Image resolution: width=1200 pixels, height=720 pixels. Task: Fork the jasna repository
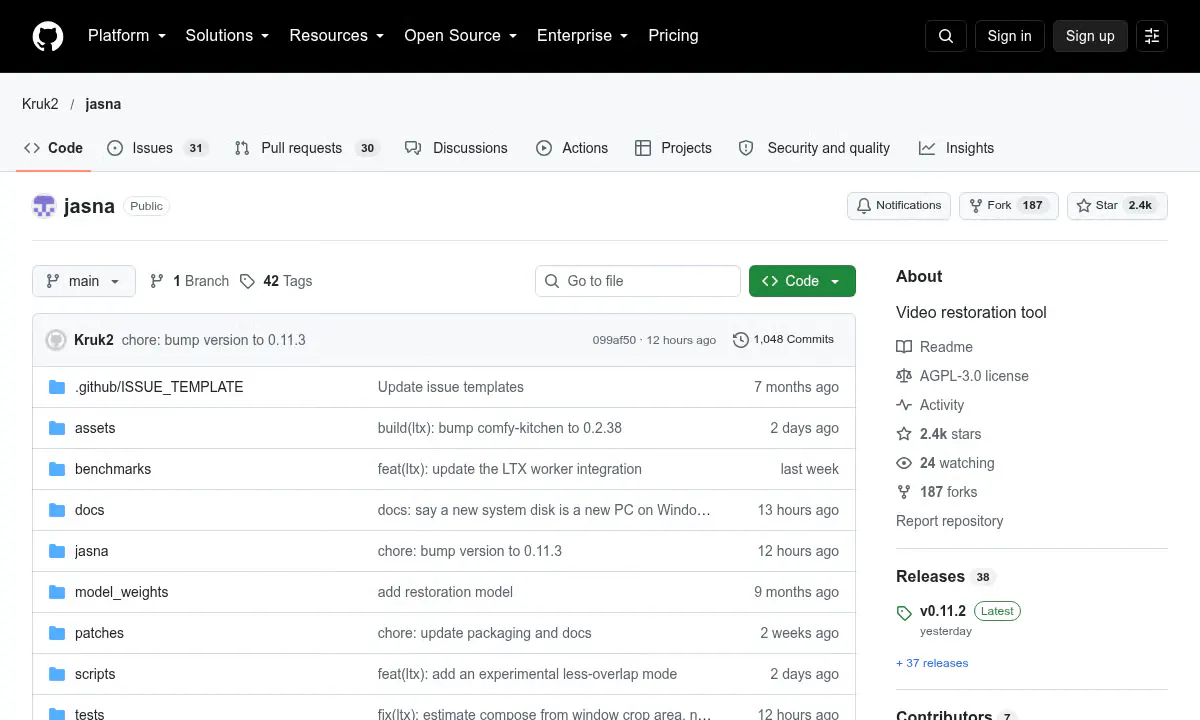1008,206
